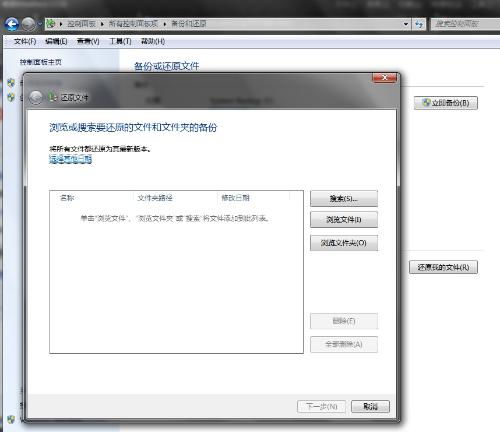500x432 pixels.
Task: Click the 还原文件 wizard title icon
Action: click(53, 97)
